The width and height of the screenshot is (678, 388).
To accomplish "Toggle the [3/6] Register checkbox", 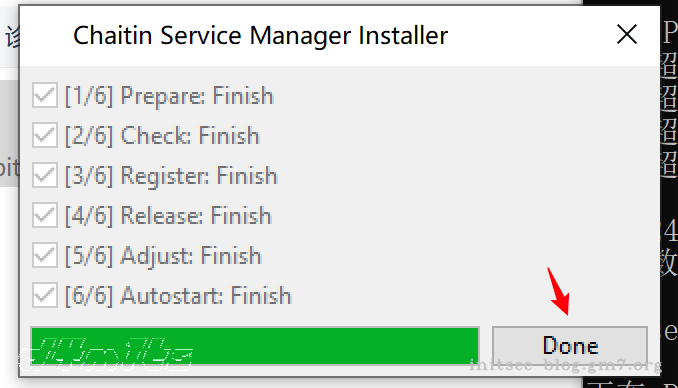I will 45,175.
